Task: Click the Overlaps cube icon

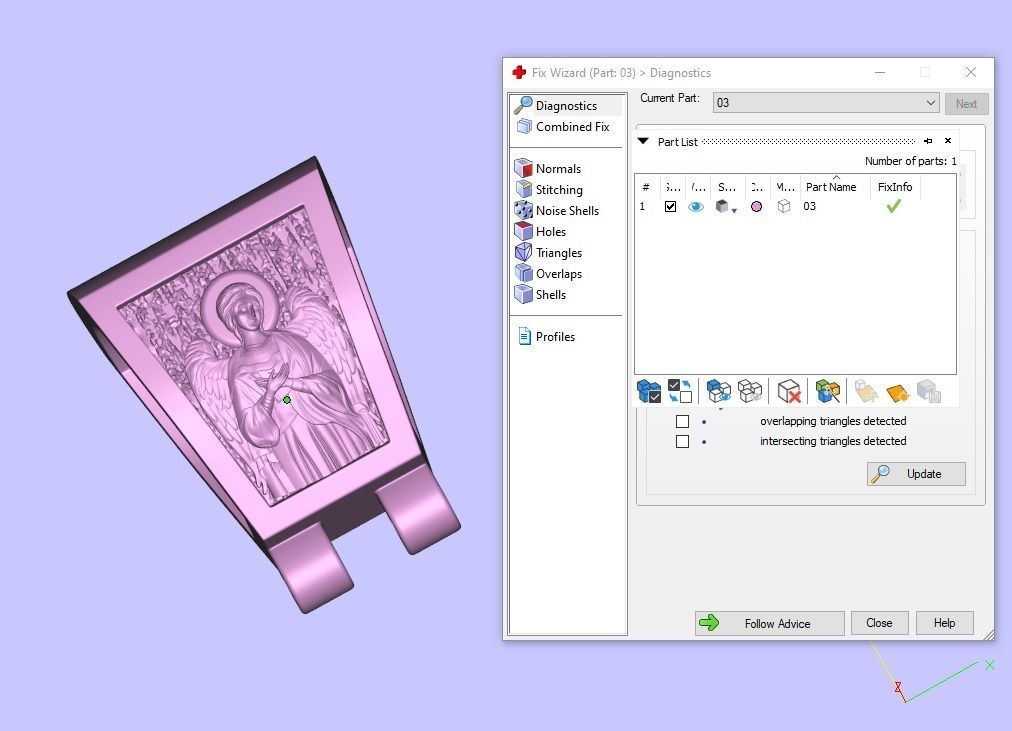Action: click(x=523, y=274)
